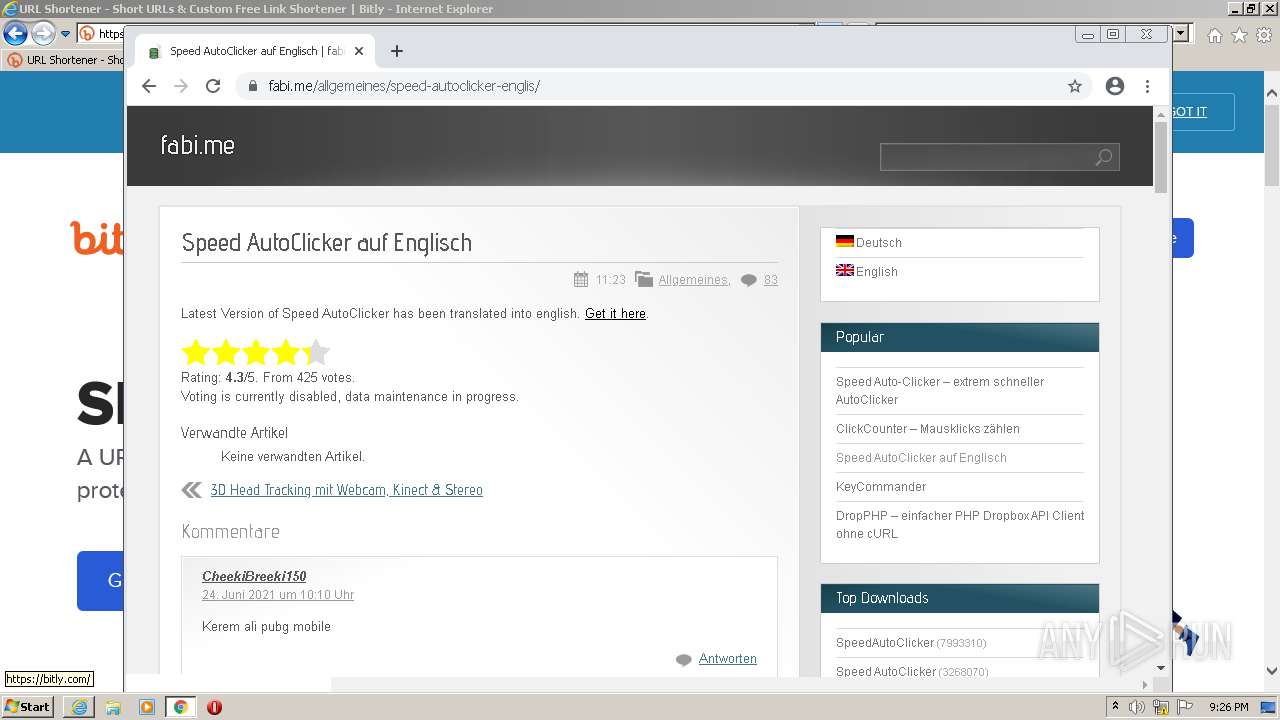Open ClickCounter – Mausklicks zählen article

point(928,429)
